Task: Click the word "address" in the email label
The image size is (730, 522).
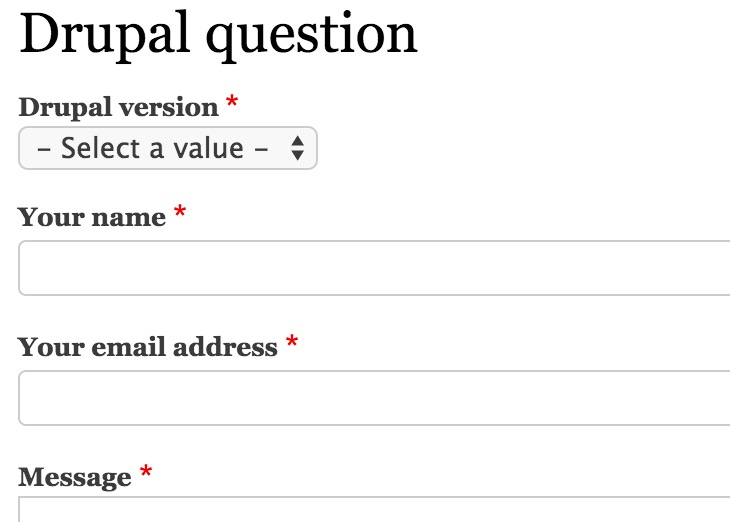Action: tap(225, 347)
